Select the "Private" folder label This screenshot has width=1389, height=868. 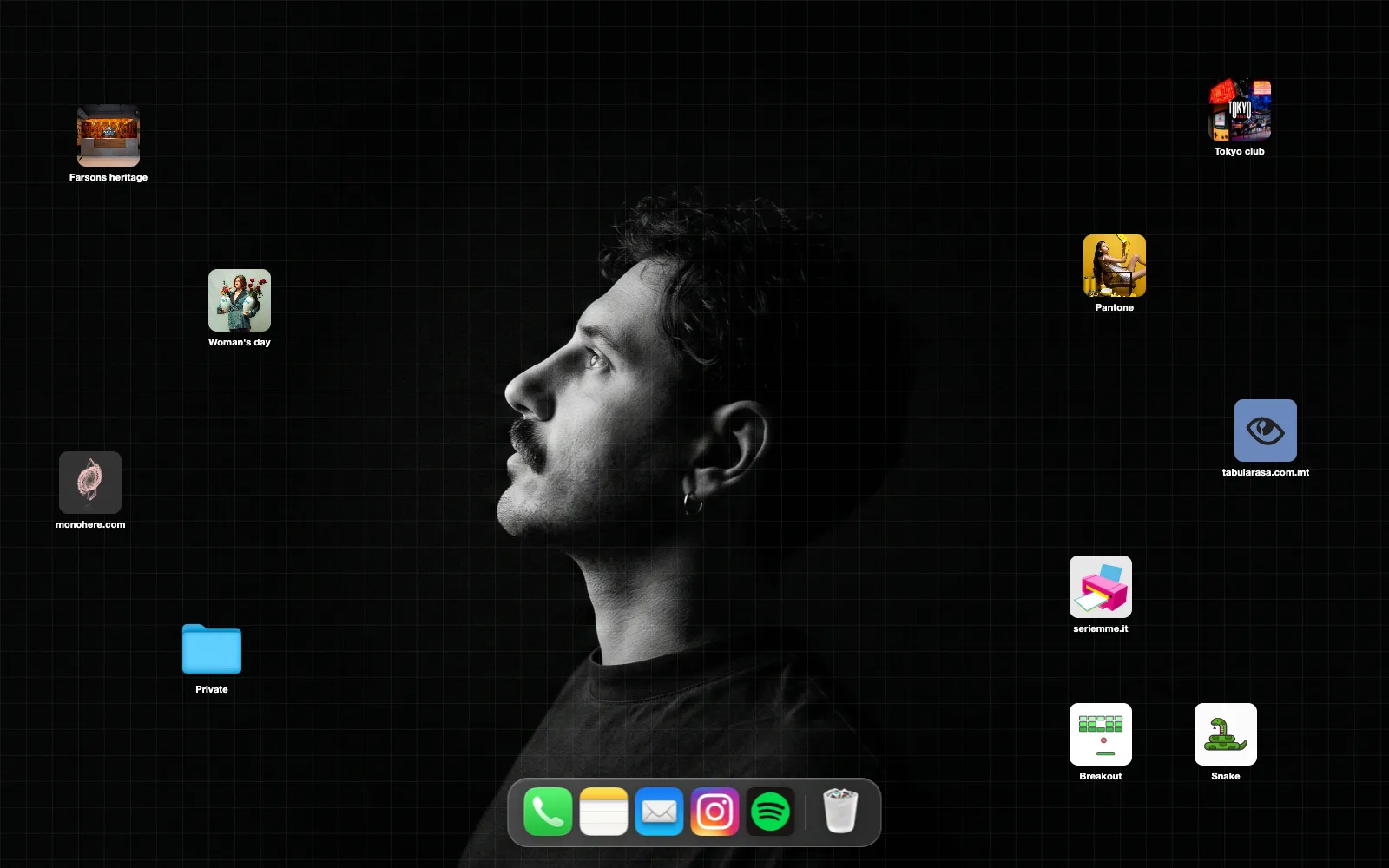212,689
